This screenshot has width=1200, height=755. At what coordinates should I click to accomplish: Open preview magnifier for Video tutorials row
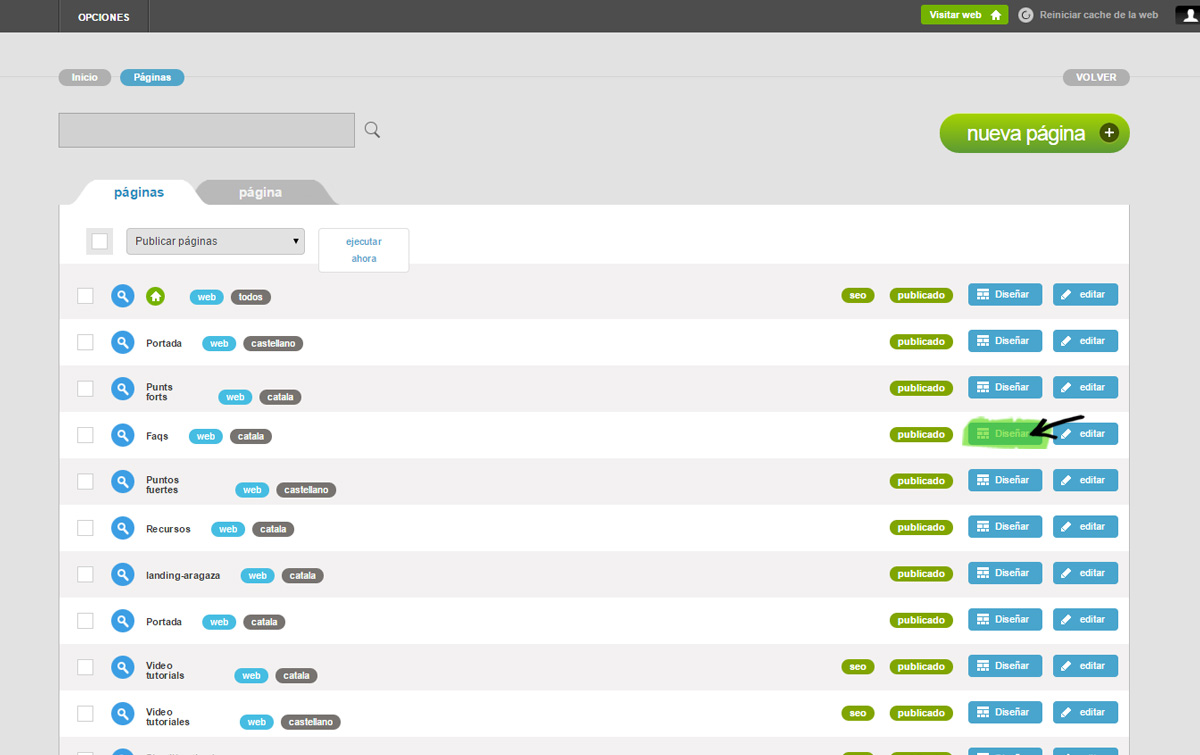click(x=122, y=668)
